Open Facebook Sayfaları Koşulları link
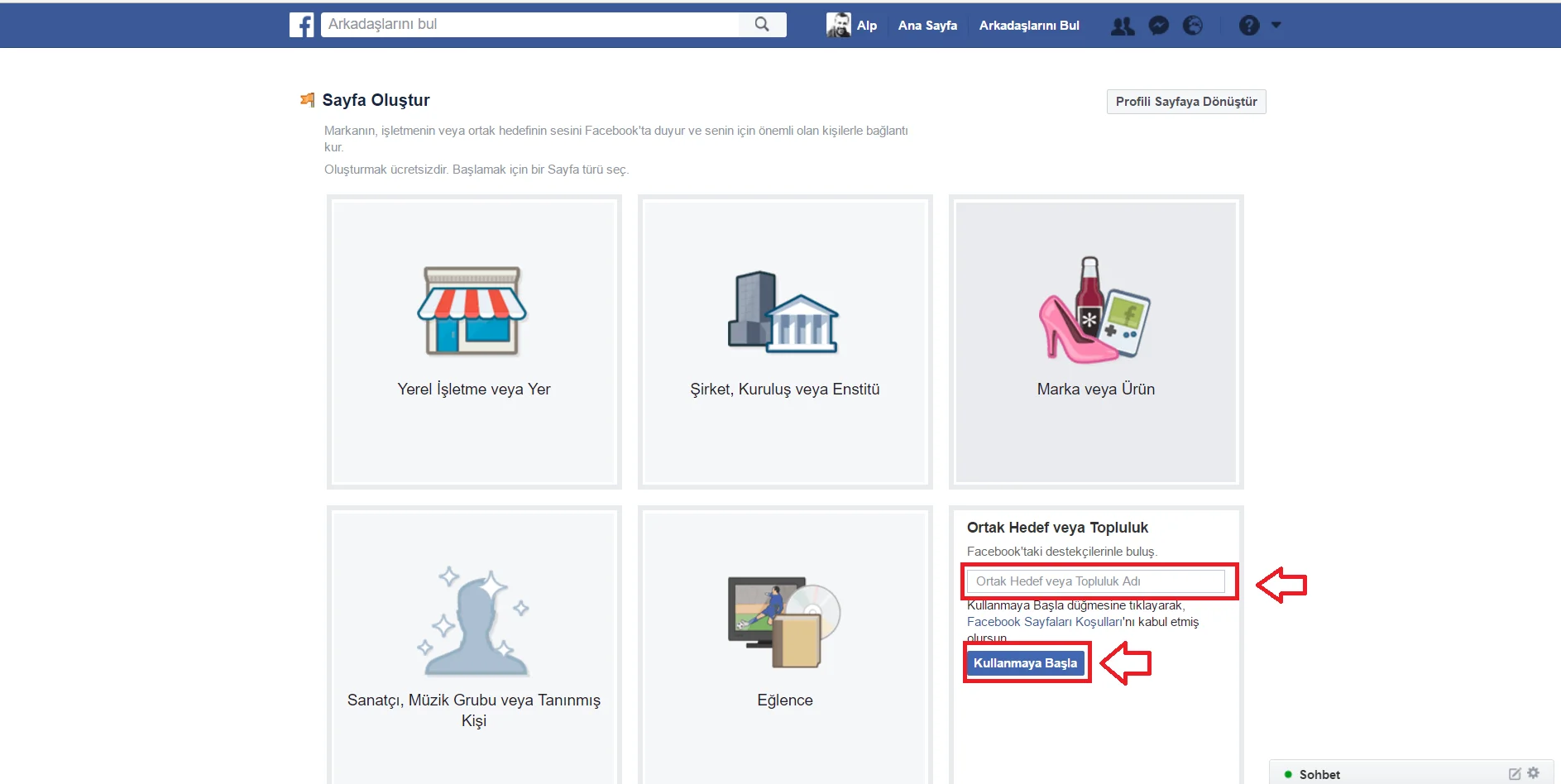Image resolution: width=1561 pixels, height=784 pixels. [1044, 622]
